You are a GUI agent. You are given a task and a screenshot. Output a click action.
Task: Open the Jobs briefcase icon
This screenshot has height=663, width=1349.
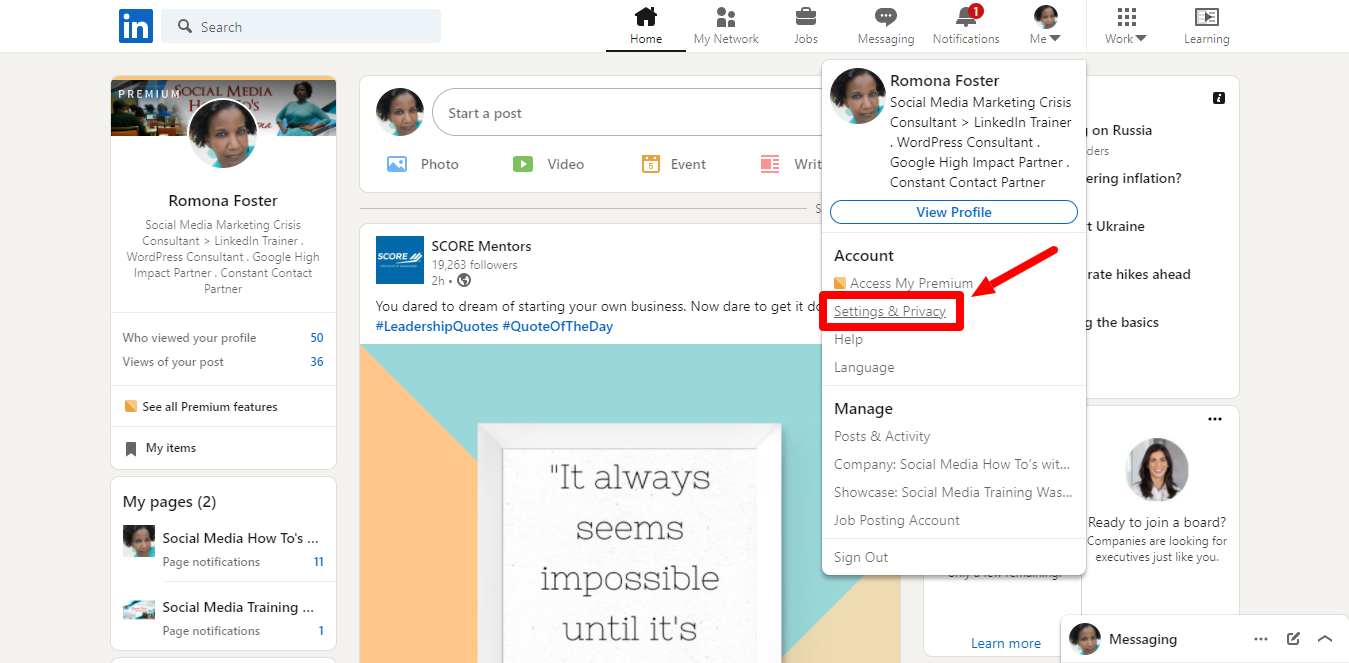[806, 17]
